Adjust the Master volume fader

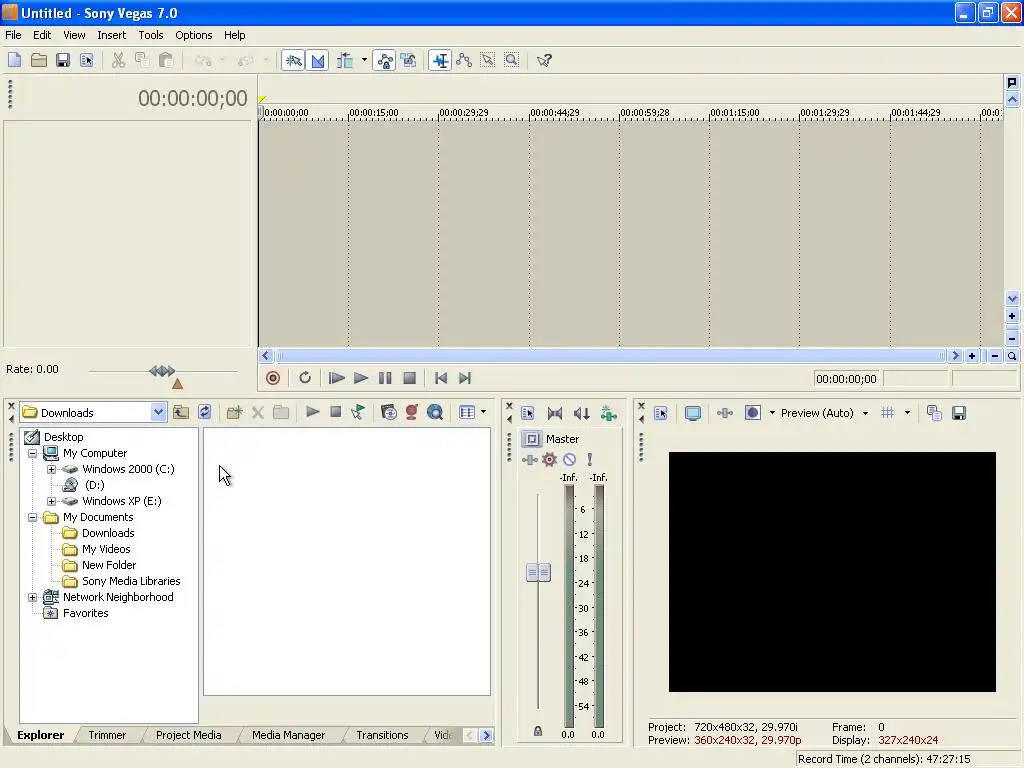(538, 573)
